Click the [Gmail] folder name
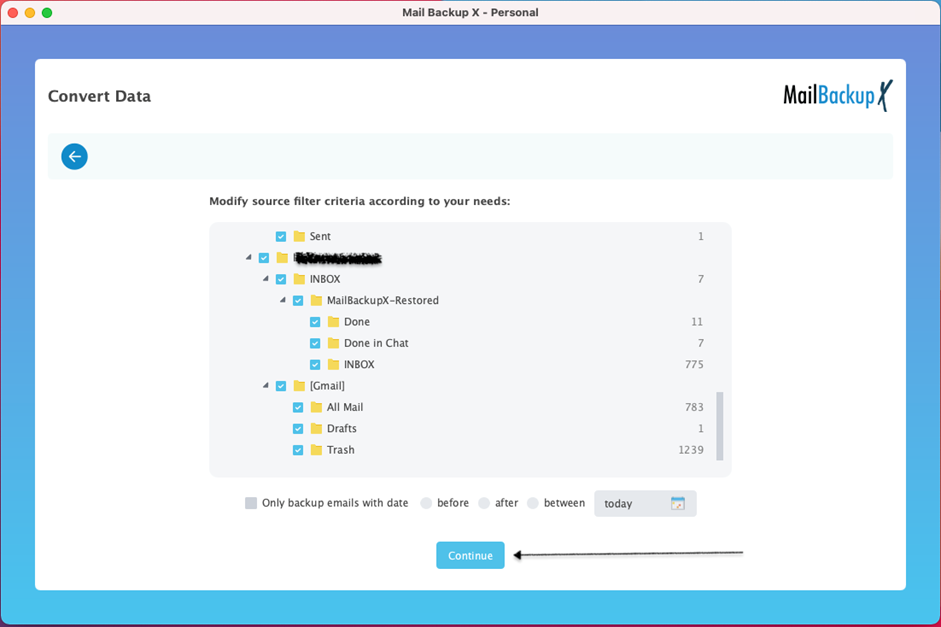Viewport: 941px width, 627px height. (327, 386)
